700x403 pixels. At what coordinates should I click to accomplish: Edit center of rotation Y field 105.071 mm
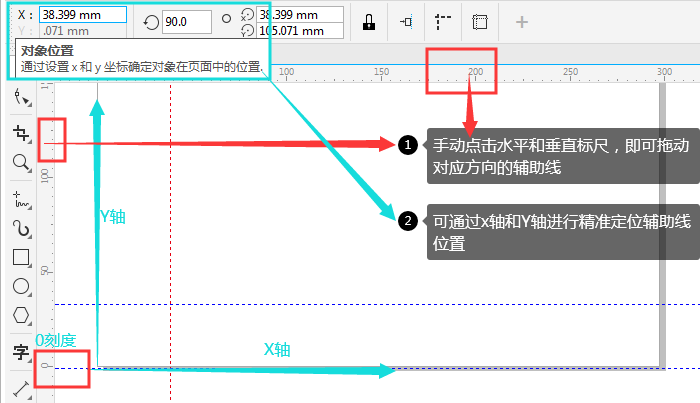[300, 31]
